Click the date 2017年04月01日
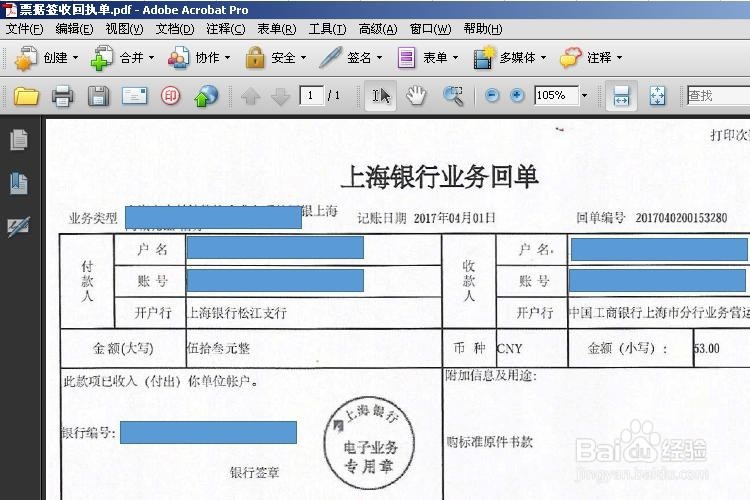 (x=454, y=218)
